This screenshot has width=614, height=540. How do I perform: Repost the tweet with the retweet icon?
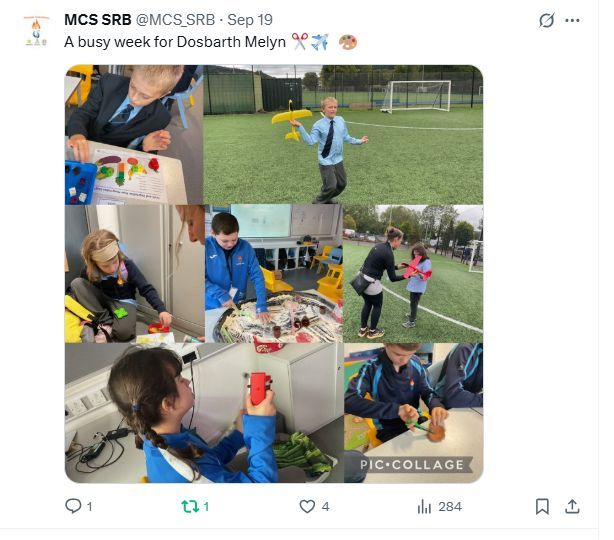pos(189,506)
